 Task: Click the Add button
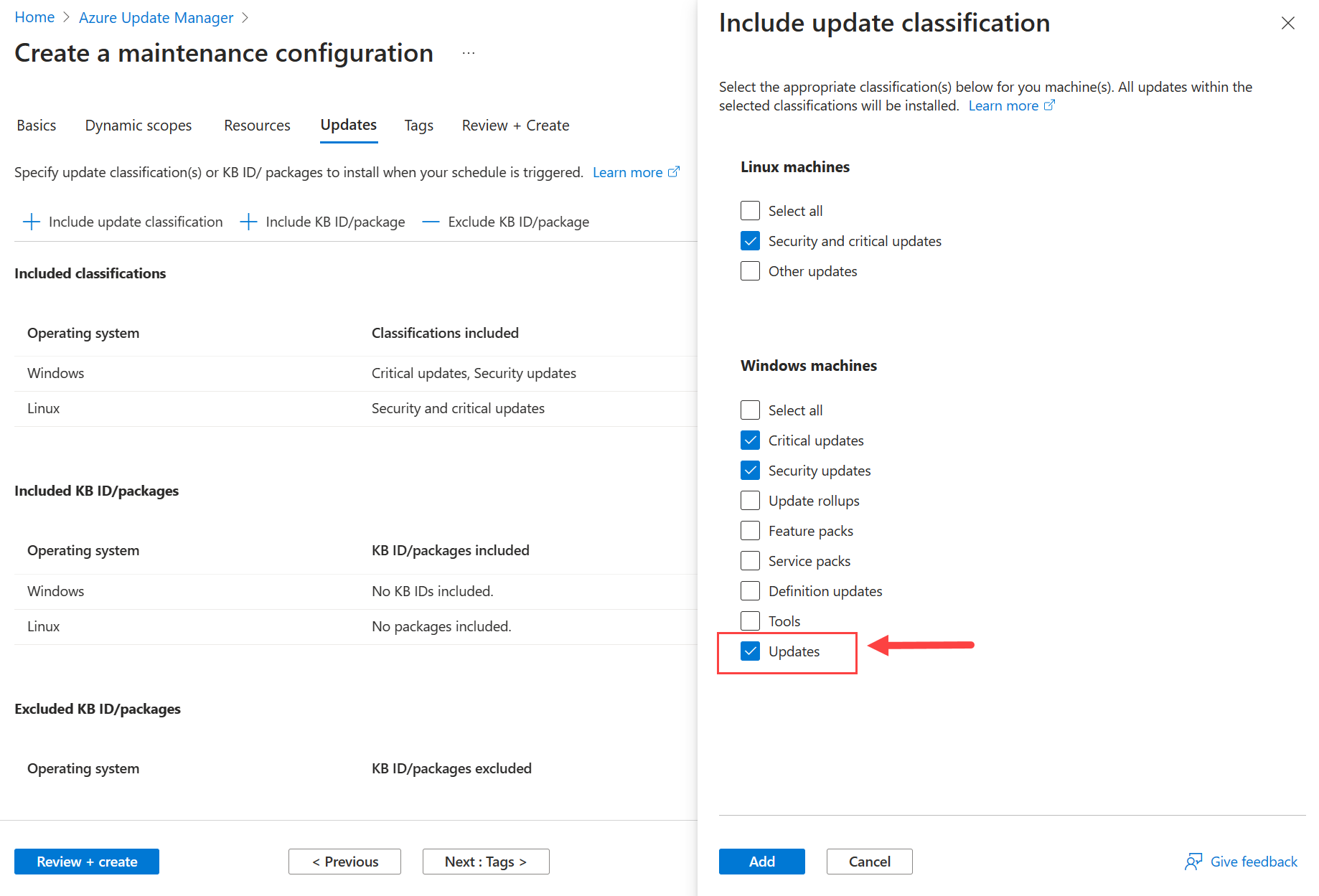pos(761,861)
